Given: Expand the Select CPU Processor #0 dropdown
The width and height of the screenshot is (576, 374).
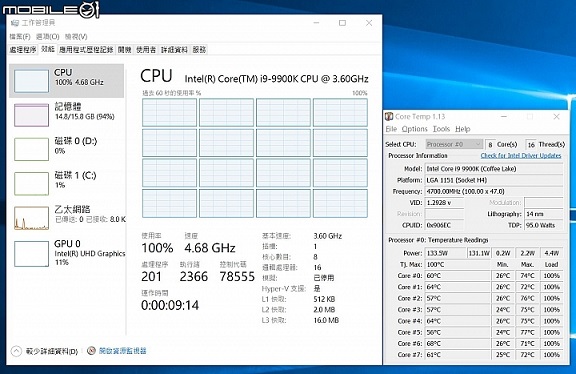Looking at the screenshot, I should point(454,144).
